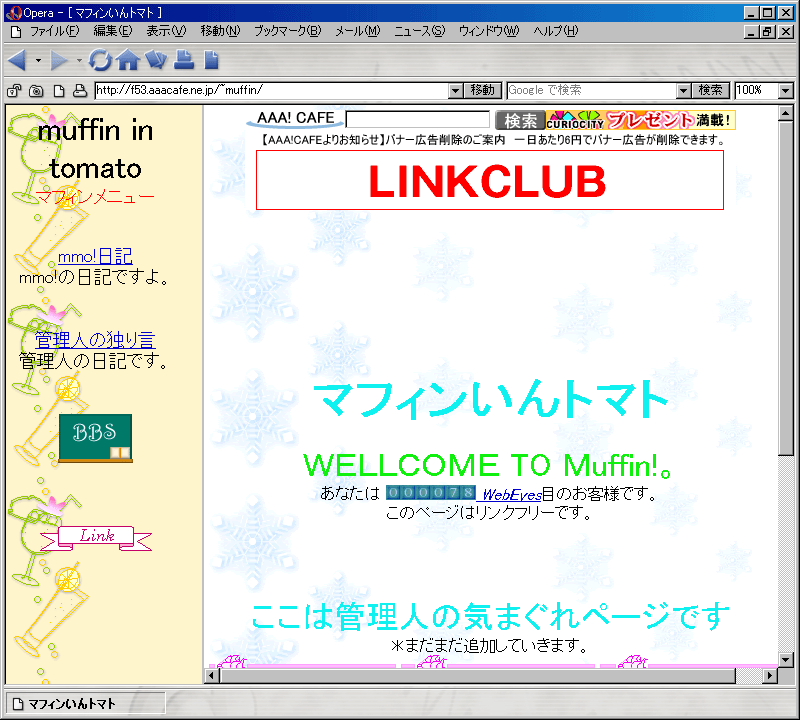
Task: Click the vertical scrollbar thumb
Action: [x=786, y=288]
